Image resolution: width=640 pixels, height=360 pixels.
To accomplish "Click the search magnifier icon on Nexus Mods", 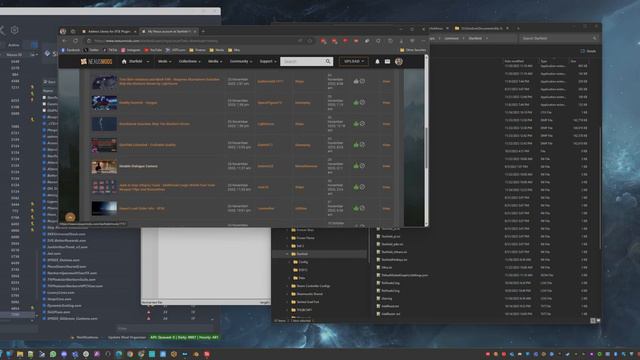I will tap(328, 61).
